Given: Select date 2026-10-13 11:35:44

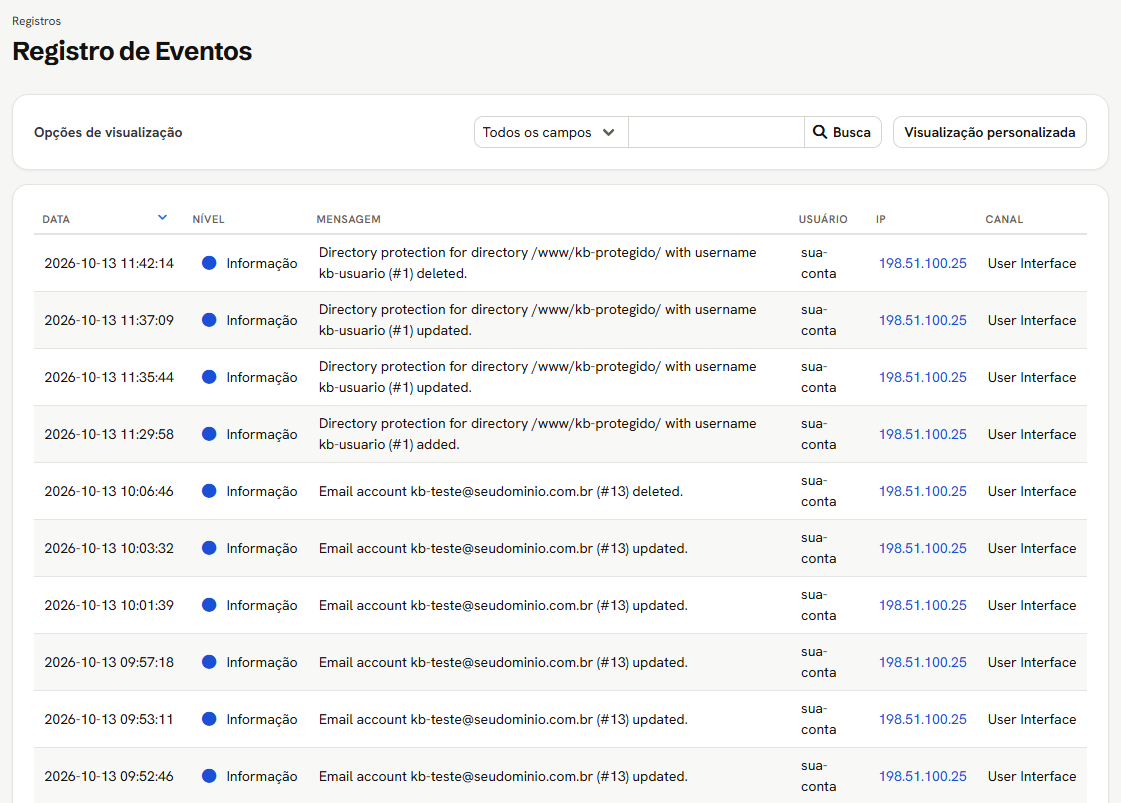Looking at the screenshot, I should click(x=109, y=378).
